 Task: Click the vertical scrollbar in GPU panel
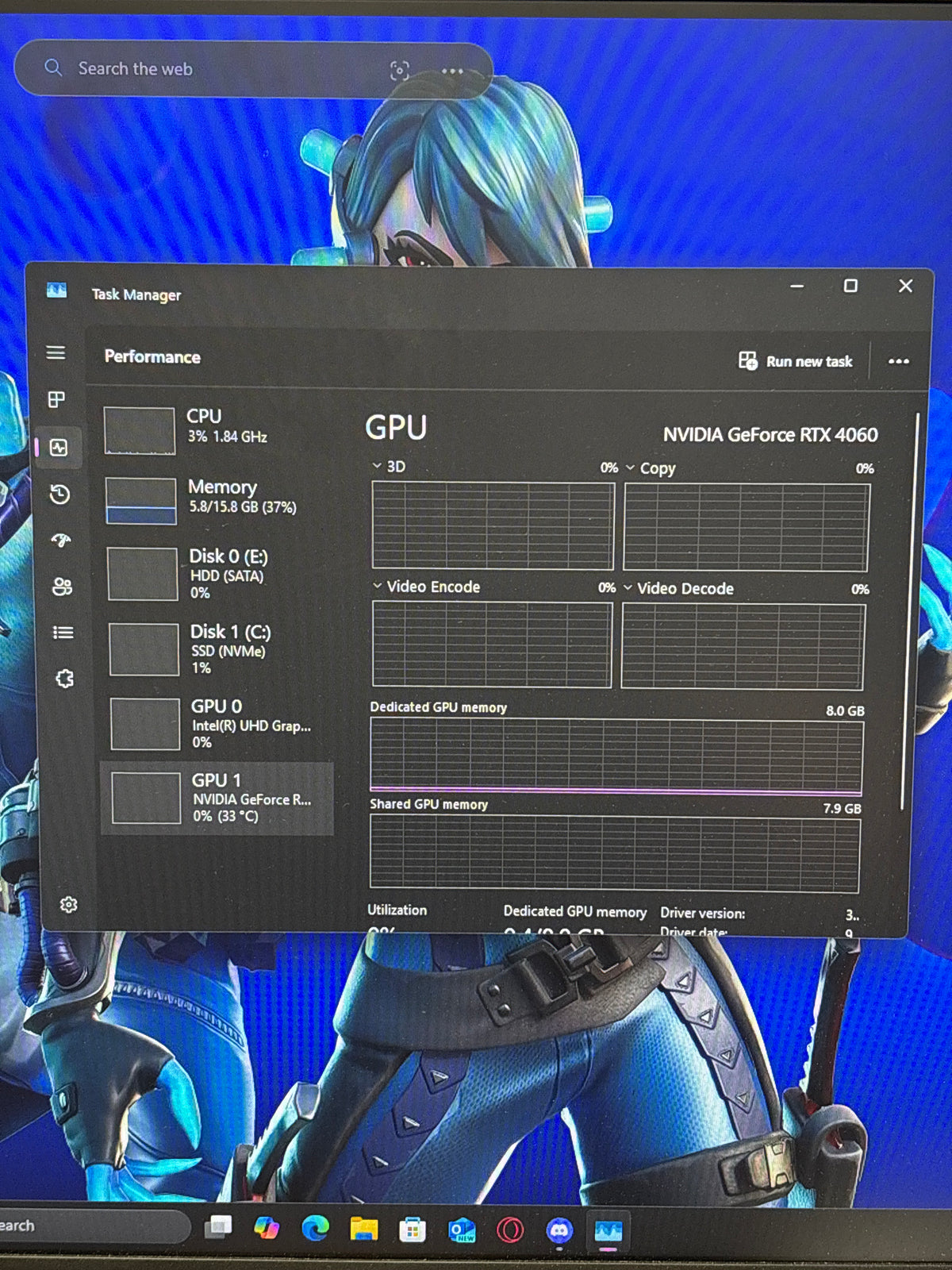coord(910,611)
